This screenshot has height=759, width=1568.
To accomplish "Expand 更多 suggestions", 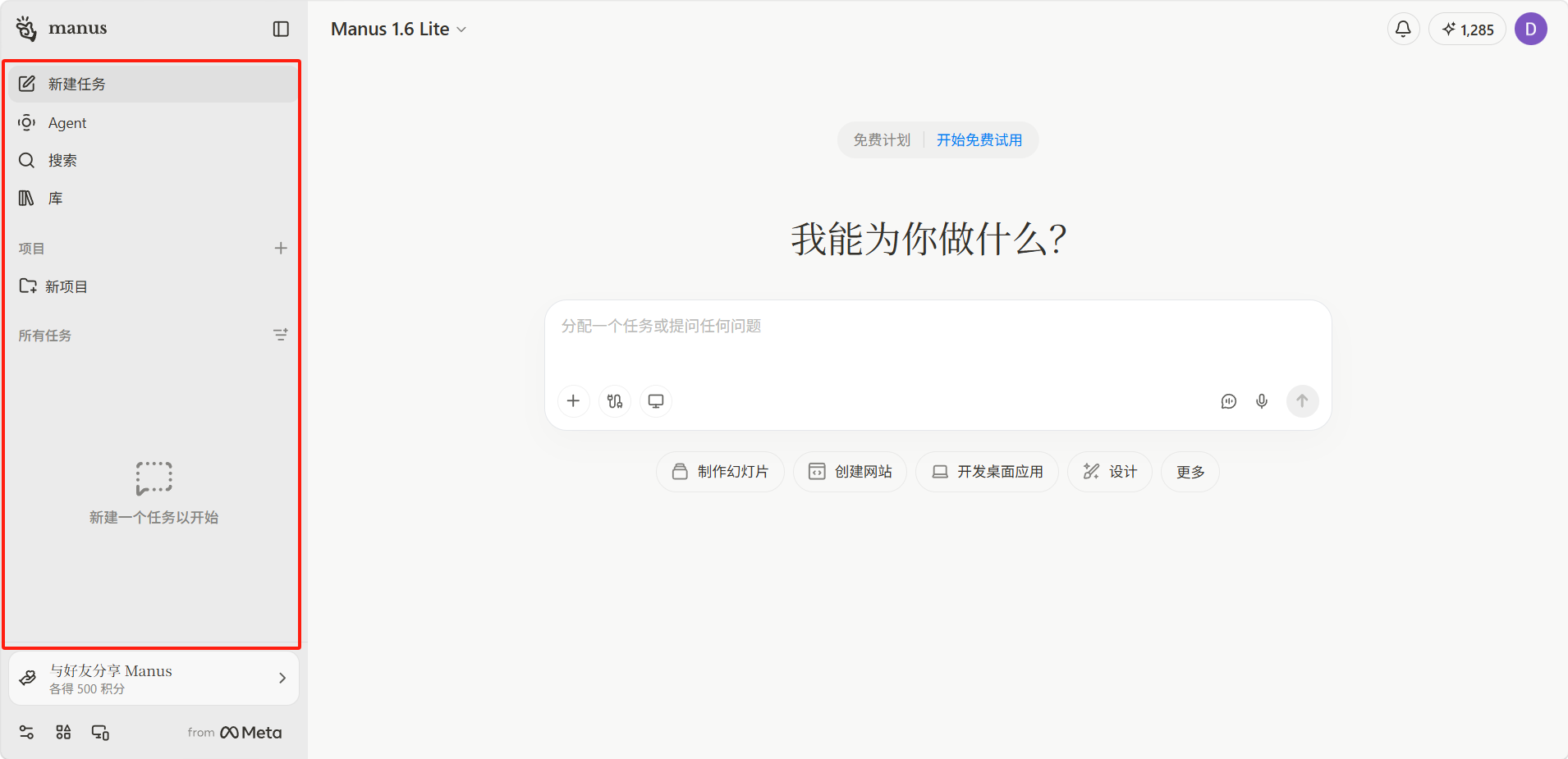I will 1190,472.
